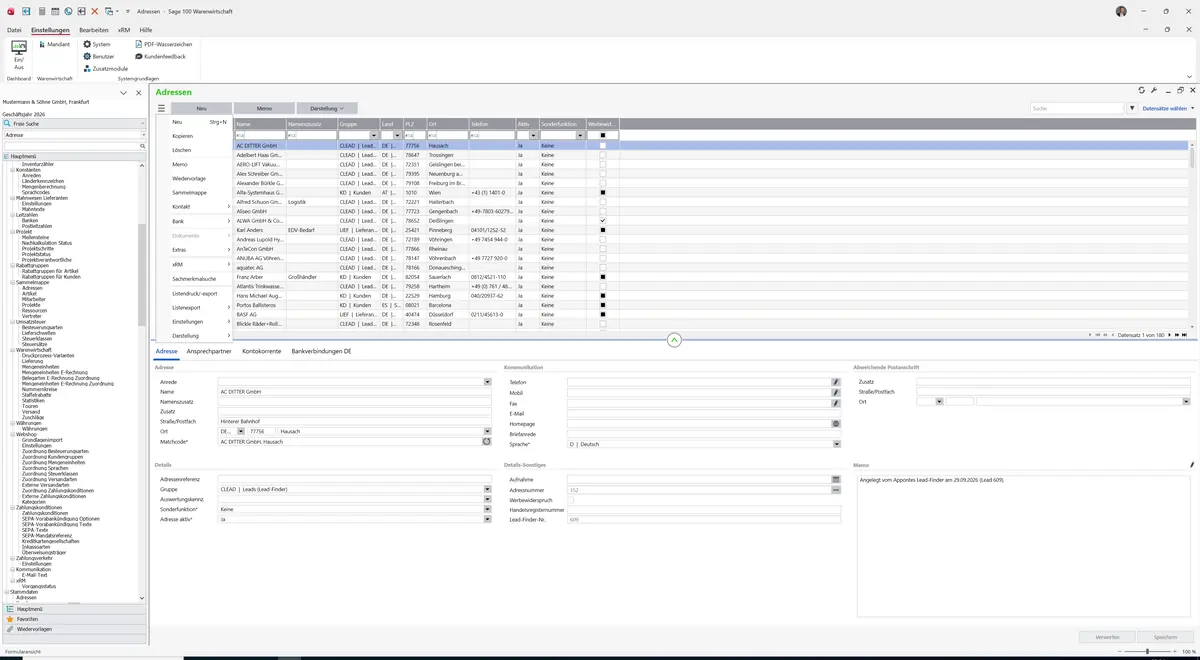Open the Sprache dropdown
The height and width of the screenshot is (660, 1200).
coord(836,444)
